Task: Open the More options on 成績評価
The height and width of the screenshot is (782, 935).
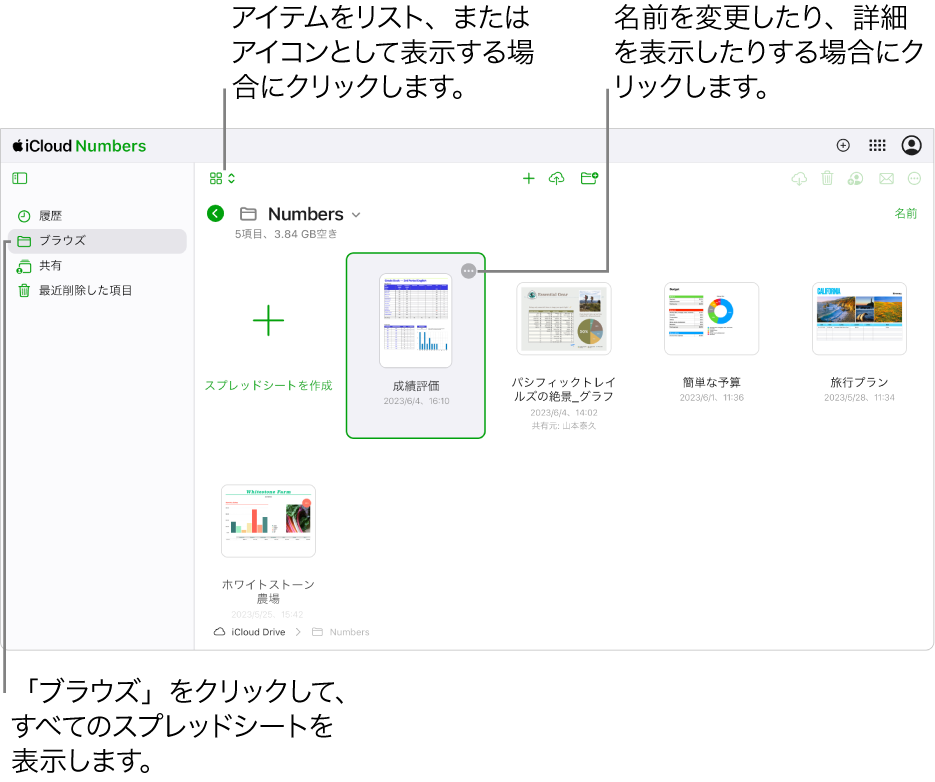Action: tap(468, 270)
